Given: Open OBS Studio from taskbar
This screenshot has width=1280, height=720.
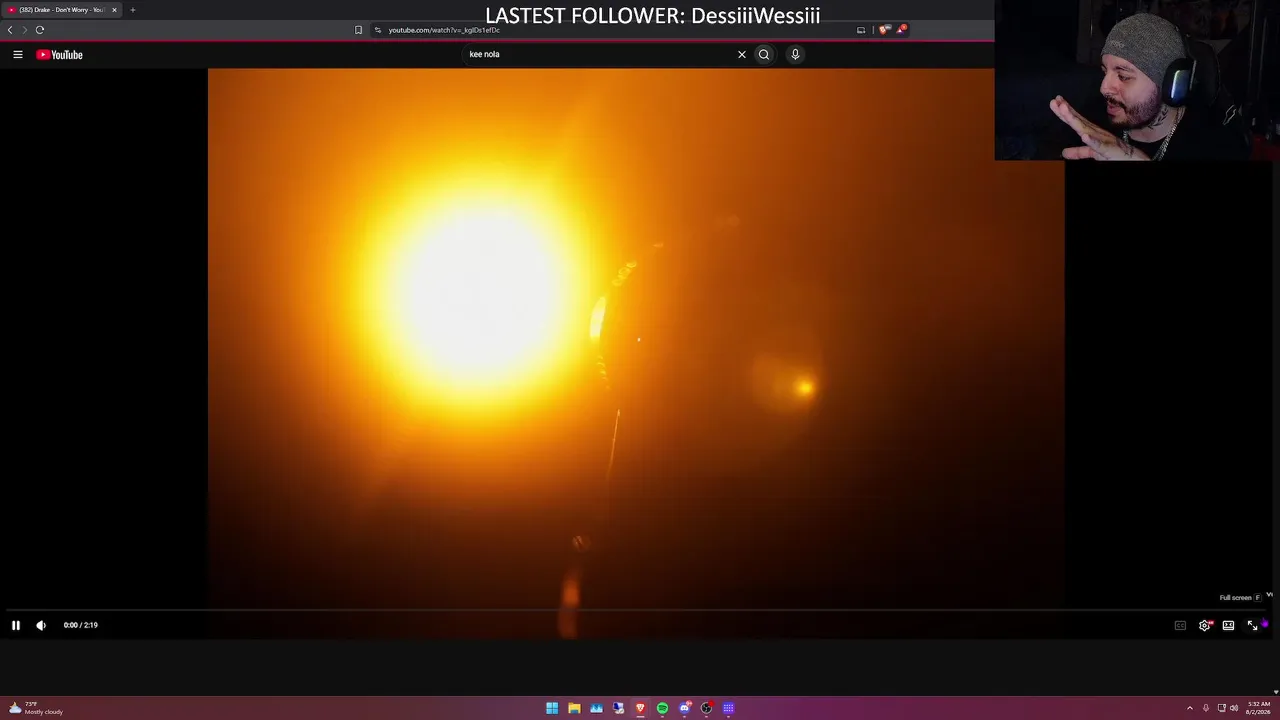Looking at the screenshot, I should [x=706, y=708].
